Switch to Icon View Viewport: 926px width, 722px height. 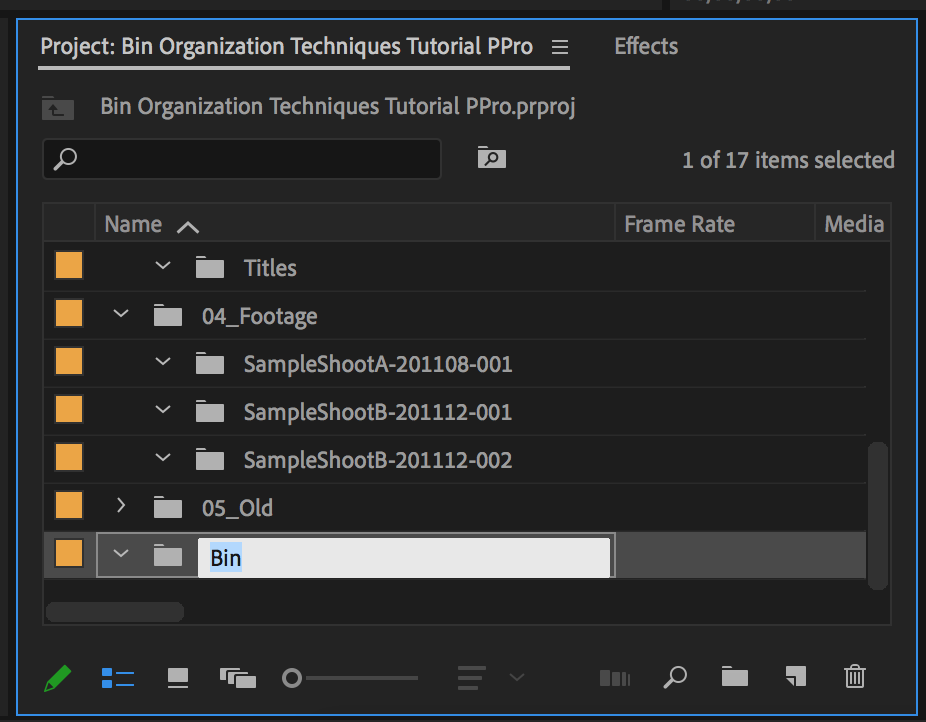(178, 678)
